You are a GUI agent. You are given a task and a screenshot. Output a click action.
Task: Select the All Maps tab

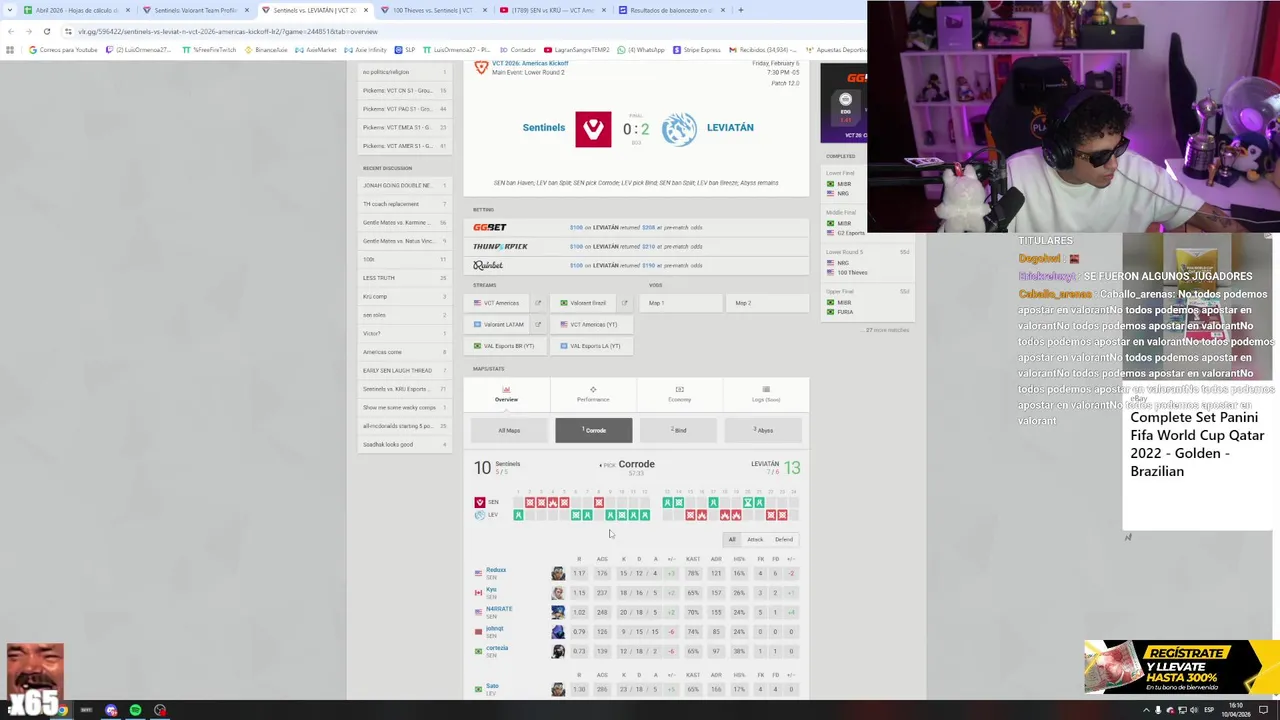tap(509, 431)
